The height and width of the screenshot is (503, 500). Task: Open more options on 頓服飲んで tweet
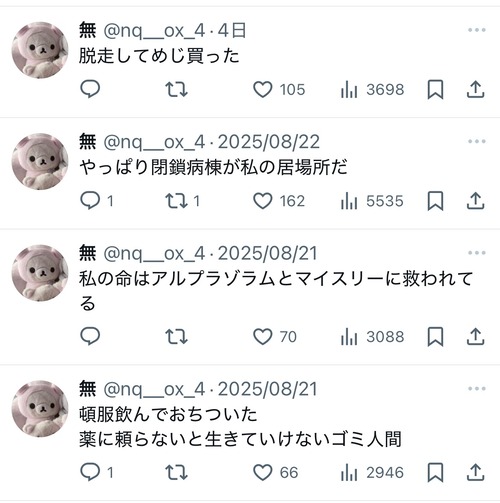click(476, 389)
